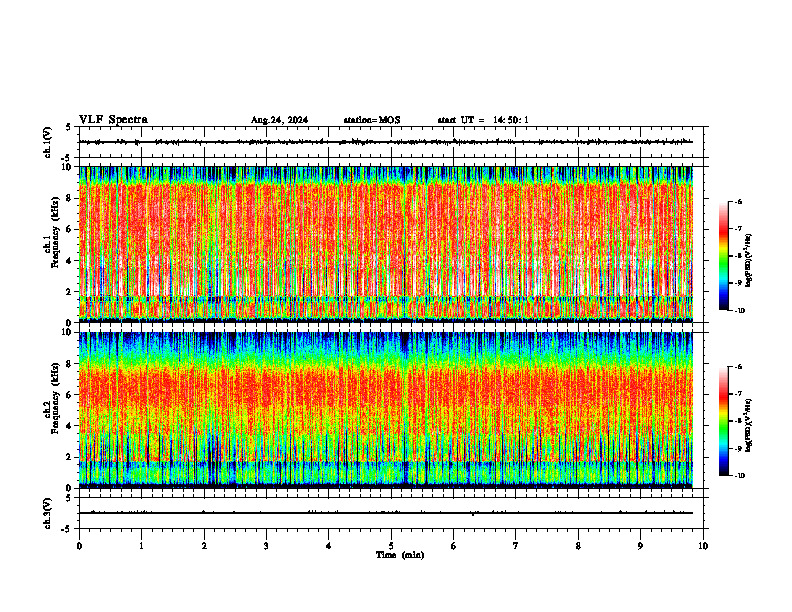Image resolution: width=792 pixels, height=612 pixels.
Task: Click the ch.1 voltage waveform strip
Action: pos(393,142)
